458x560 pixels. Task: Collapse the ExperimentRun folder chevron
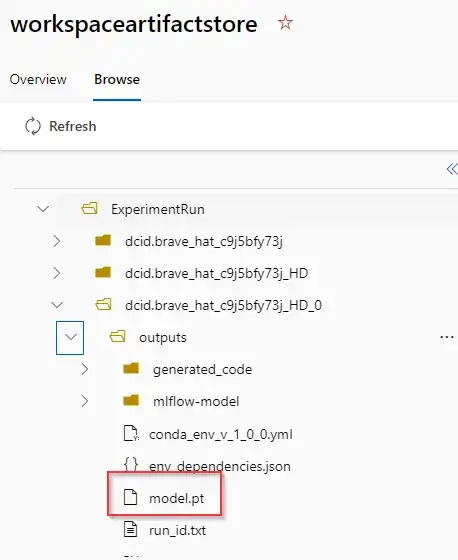pos(43,209)
